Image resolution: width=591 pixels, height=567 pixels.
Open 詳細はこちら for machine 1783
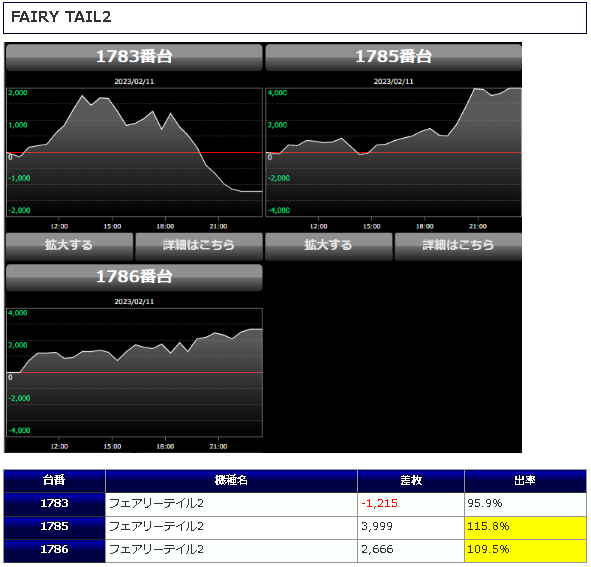tap(199, 247)
